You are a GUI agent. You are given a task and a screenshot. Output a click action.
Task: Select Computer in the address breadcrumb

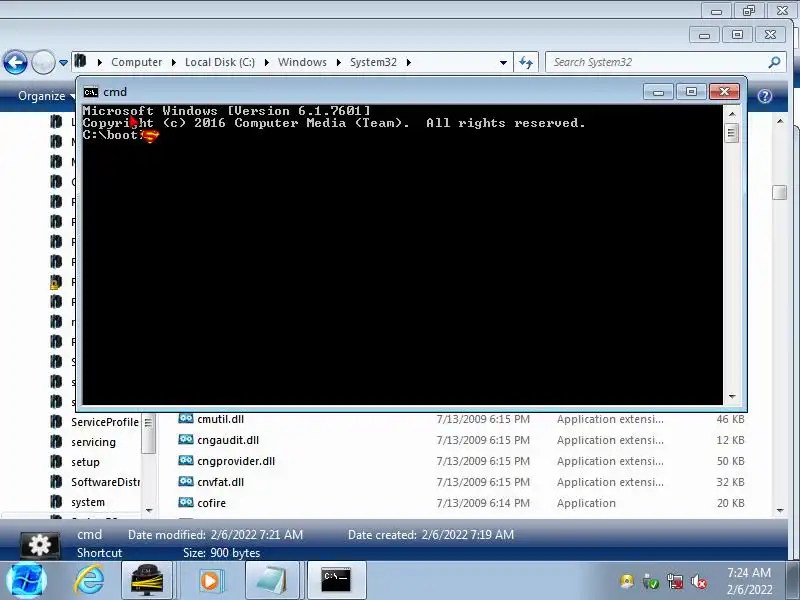tap(136, 62)
